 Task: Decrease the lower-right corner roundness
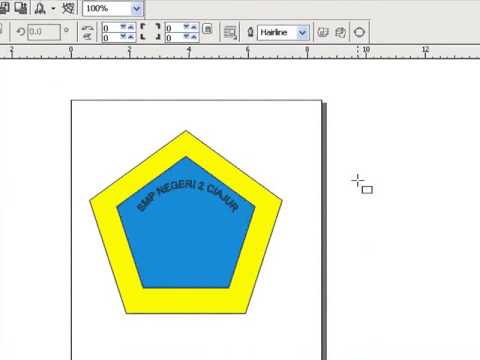point(187,37)
